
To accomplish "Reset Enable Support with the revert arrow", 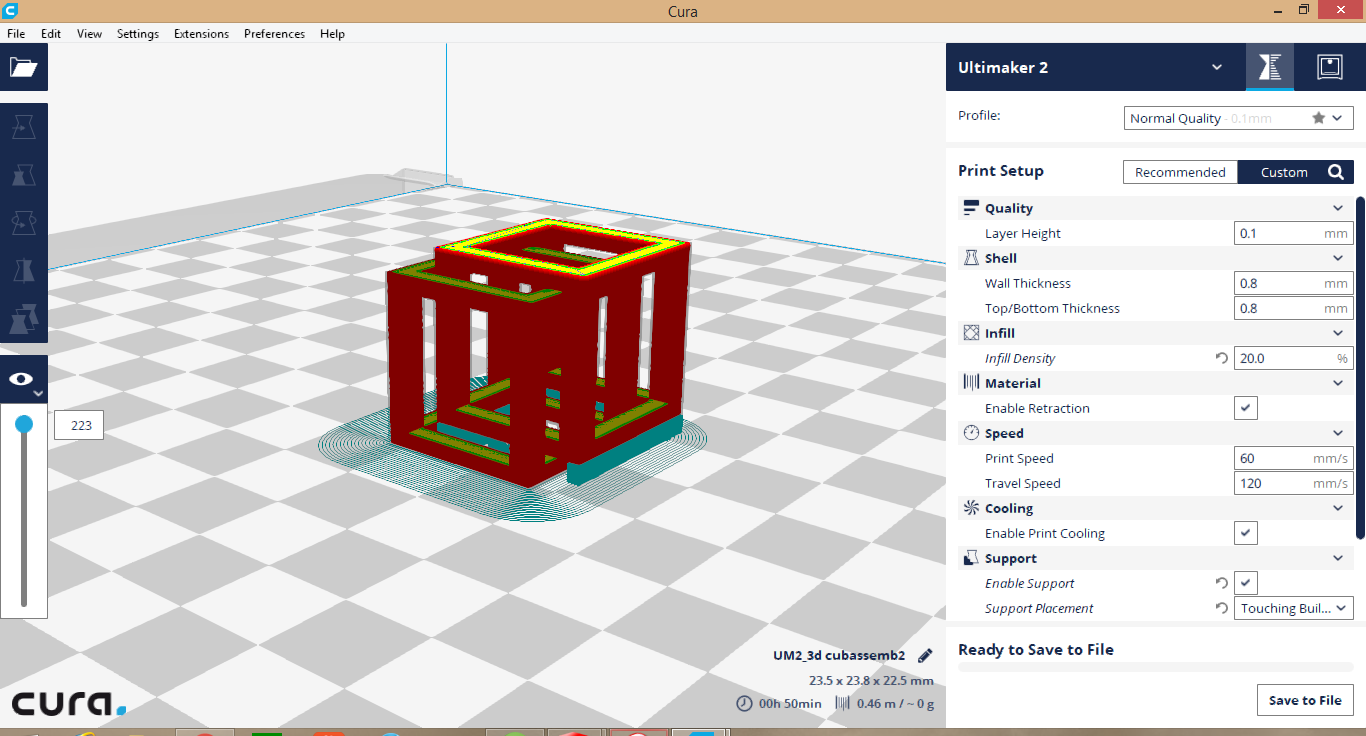I will [1221, 583].
